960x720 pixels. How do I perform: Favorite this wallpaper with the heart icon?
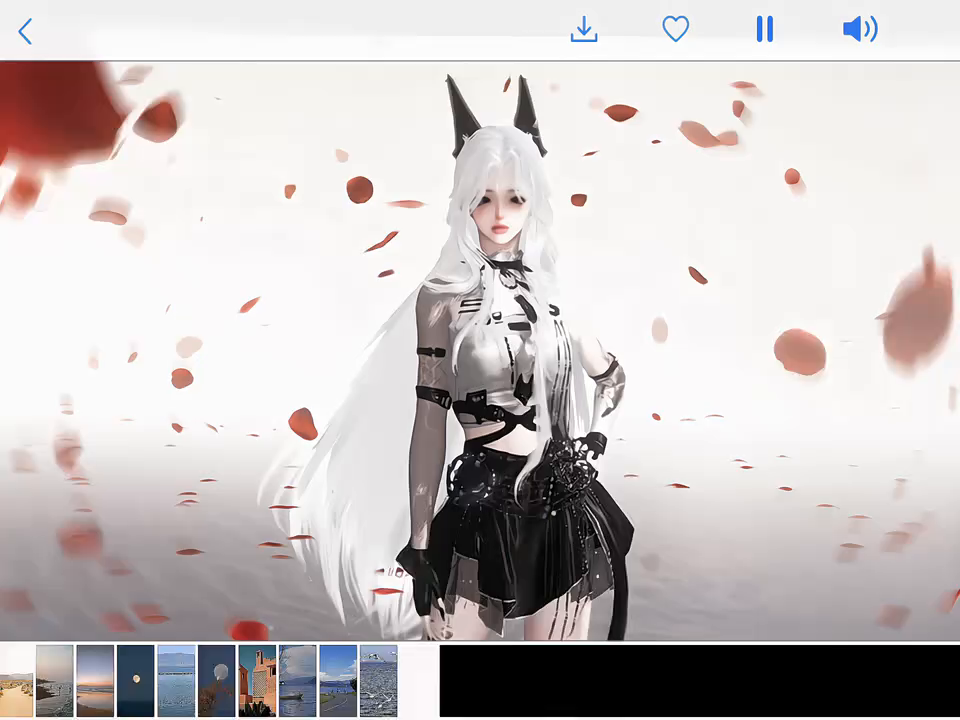(x=676, y=29)
